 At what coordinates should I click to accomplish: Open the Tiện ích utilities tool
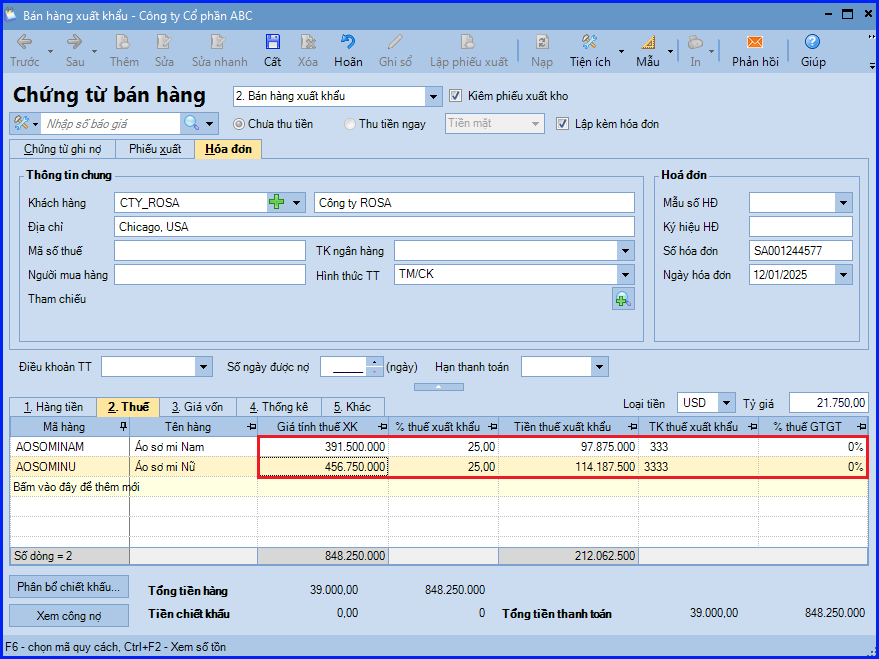pyautogui.click(x=590, y=50)
